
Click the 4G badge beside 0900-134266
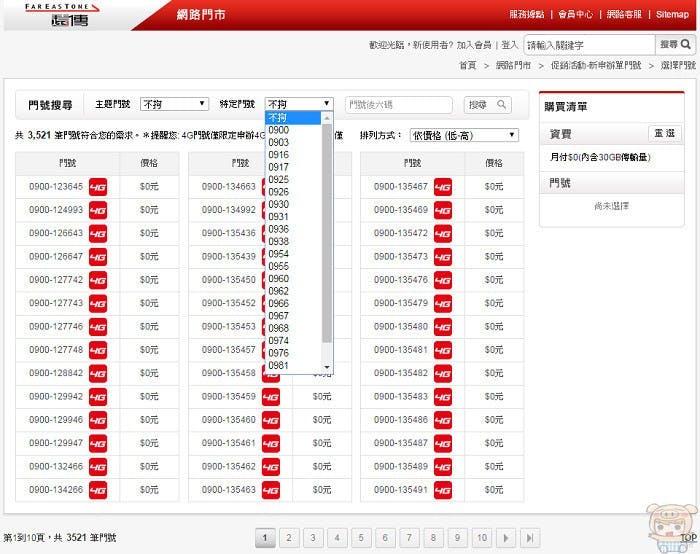98,490
